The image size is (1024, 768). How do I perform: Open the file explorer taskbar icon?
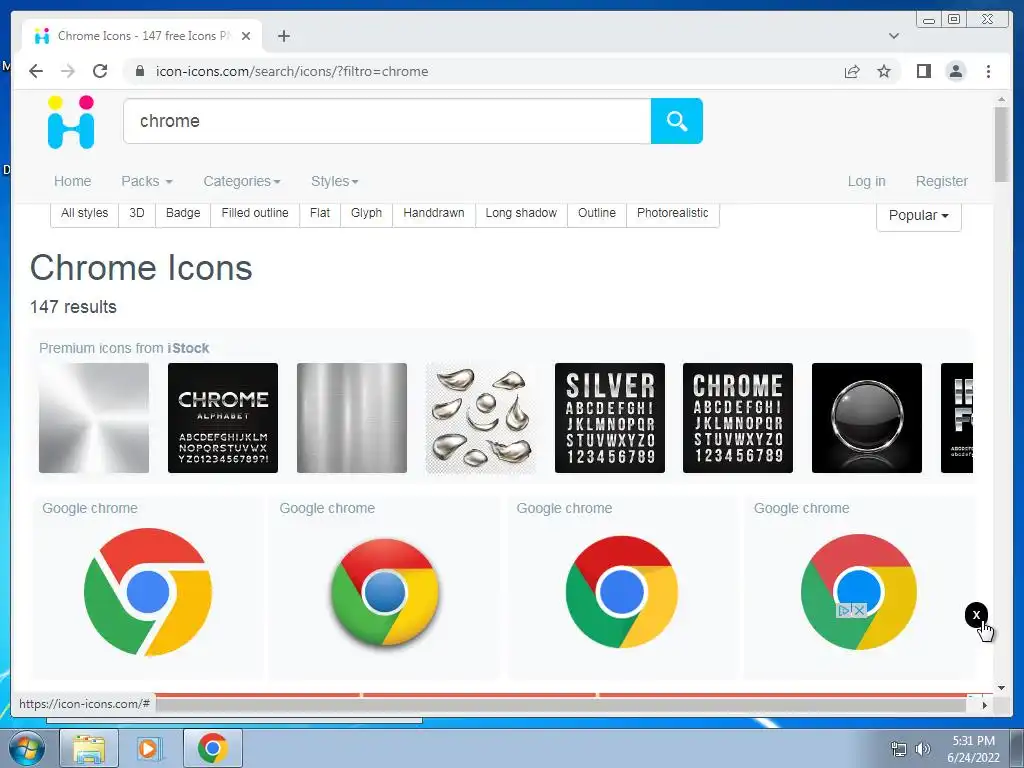(x=89, y=748)
